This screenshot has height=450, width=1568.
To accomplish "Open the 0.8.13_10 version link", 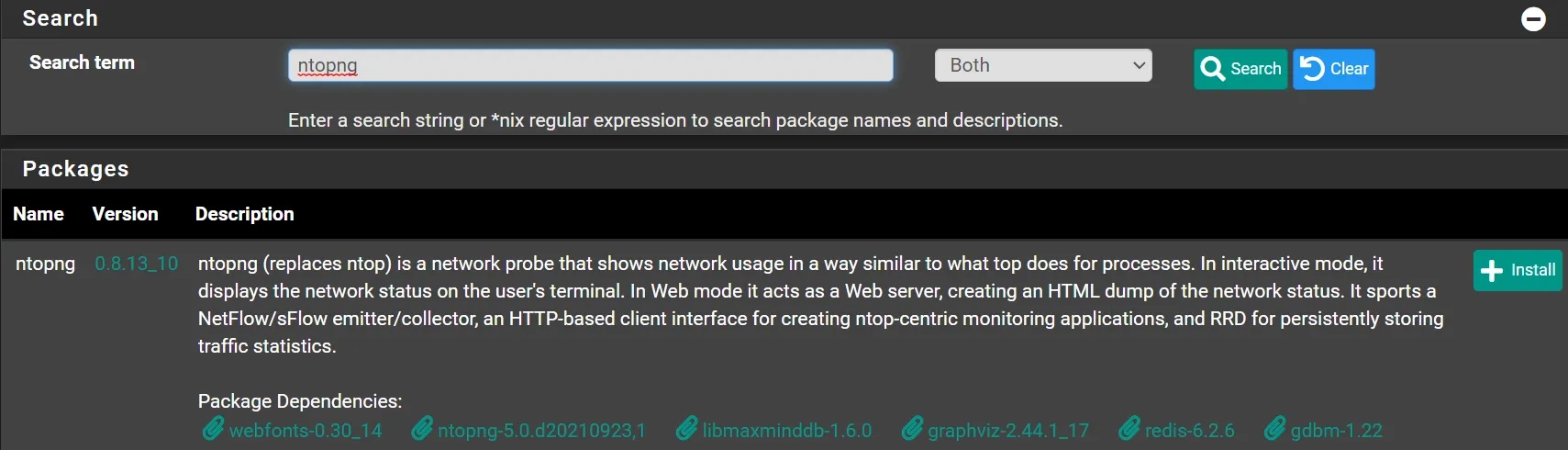I will pos(137,264).
